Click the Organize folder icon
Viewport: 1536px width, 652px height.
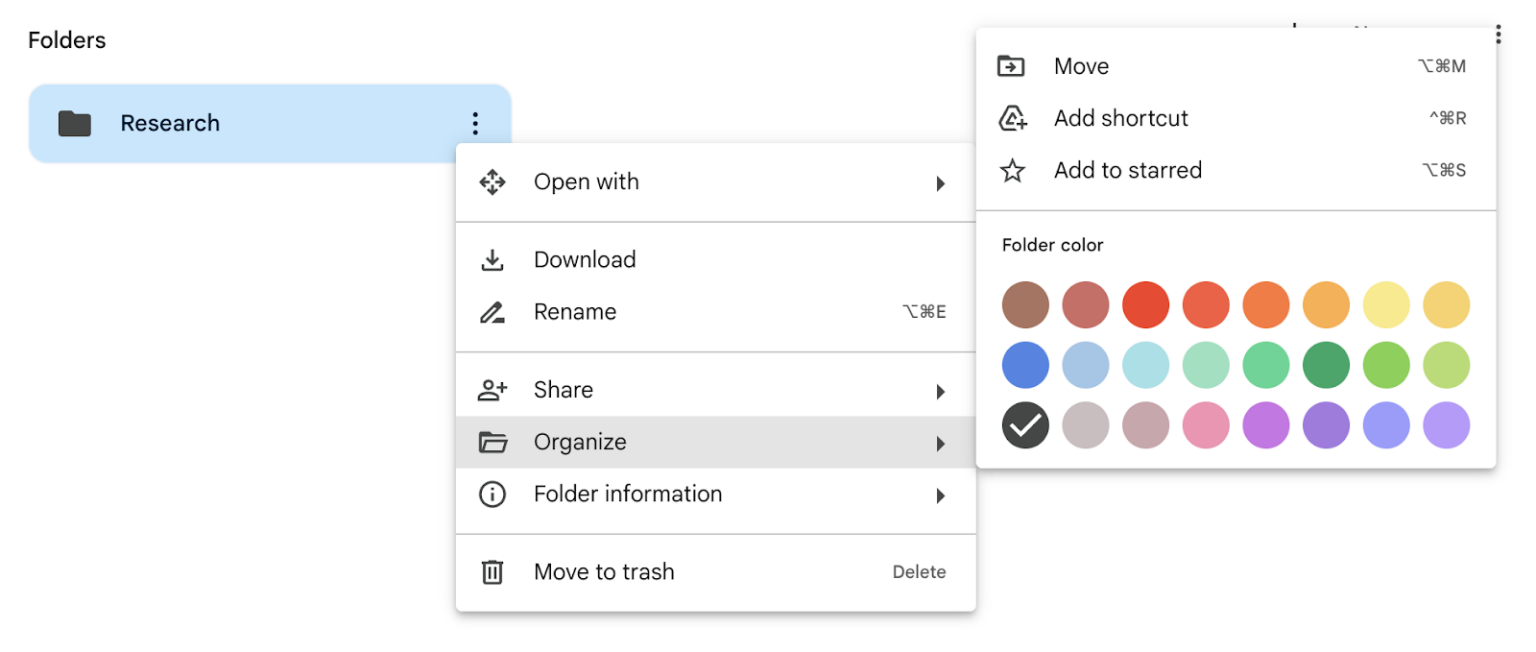coord(492,441)
